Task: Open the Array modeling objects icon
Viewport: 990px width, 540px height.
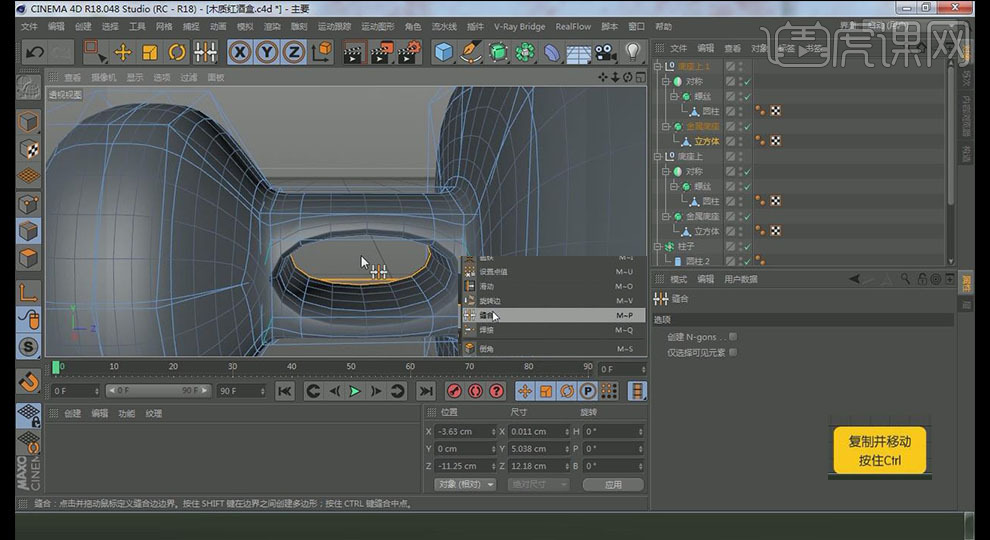Action: coord(525,52)
